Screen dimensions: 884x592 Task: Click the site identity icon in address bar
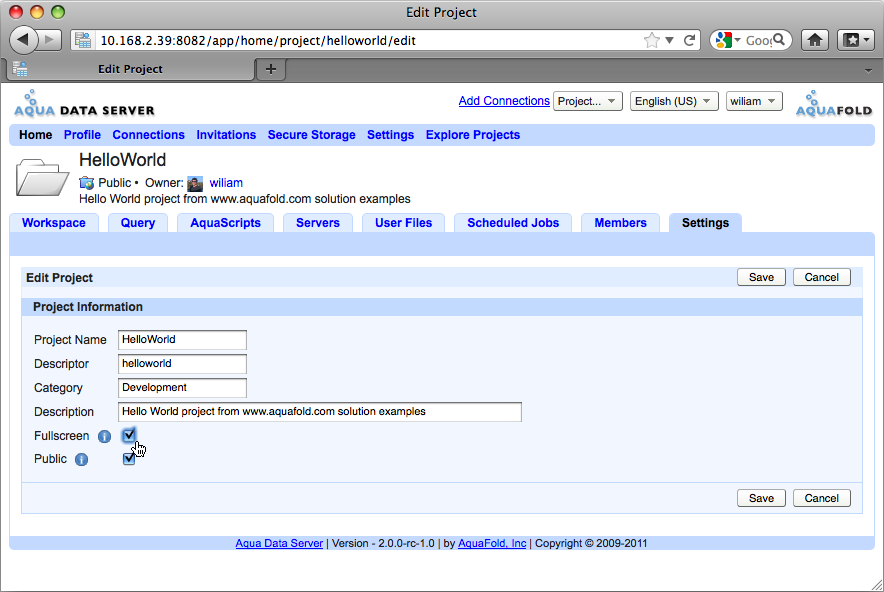pyautogui.click(x=83, y=41)
